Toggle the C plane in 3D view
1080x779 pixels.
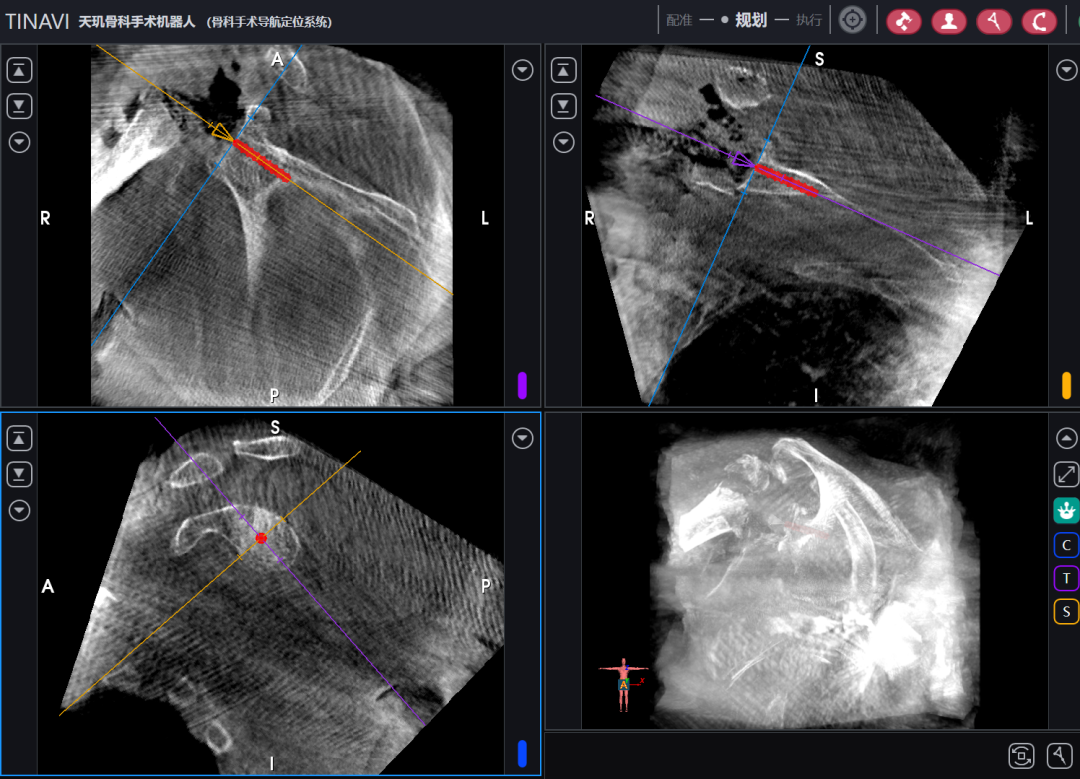point(1066,545)
